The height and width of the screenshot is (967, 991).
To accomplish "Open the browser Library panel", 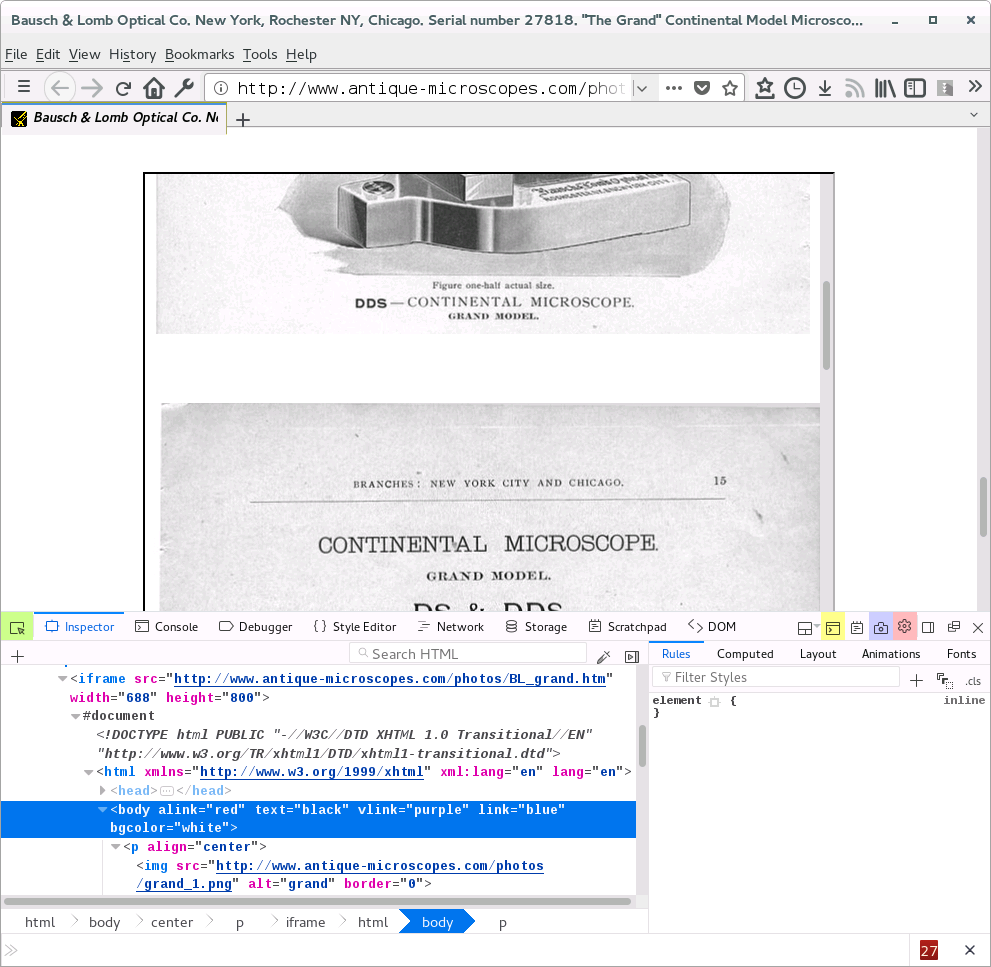I will coord(885,87).
